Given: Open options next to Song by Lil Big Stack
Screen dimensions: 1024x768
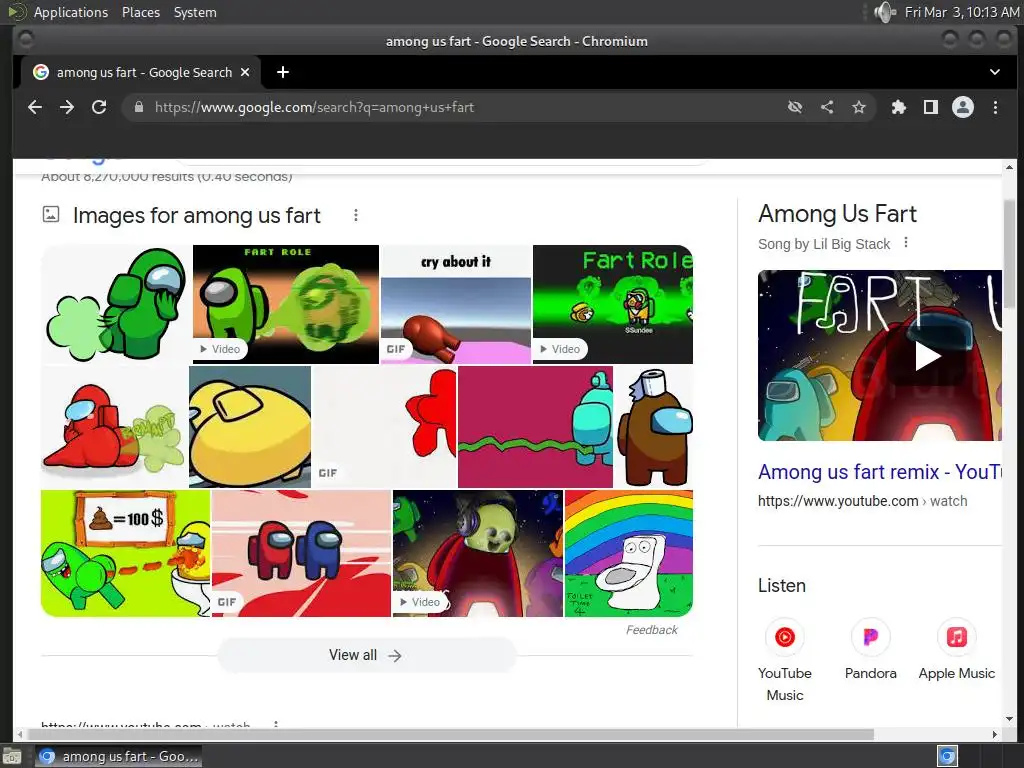Looking at the screenshot, I should pos(906,243).
